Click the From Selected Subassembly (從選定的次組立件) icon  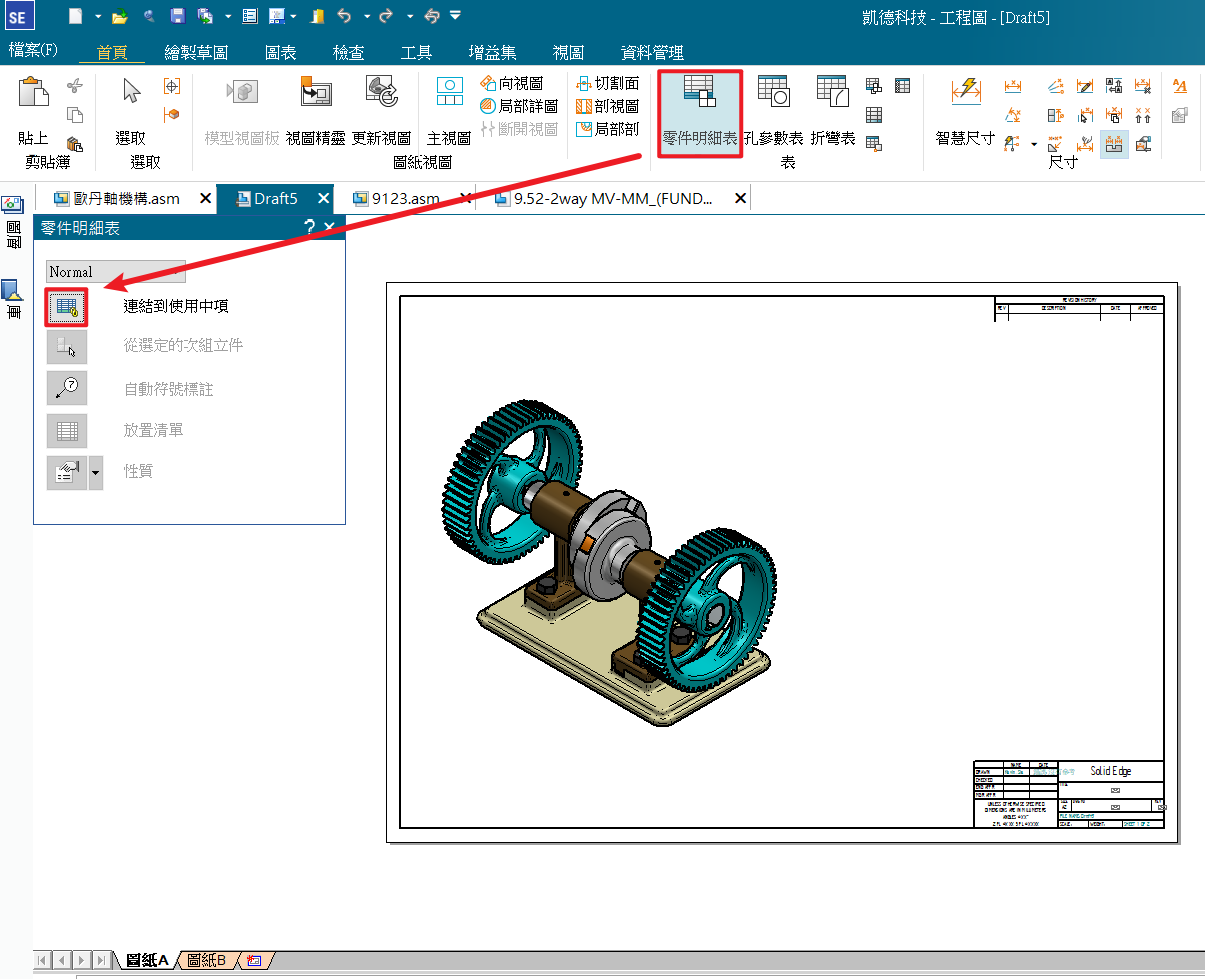pyautogui.click(x=66, y=346)
